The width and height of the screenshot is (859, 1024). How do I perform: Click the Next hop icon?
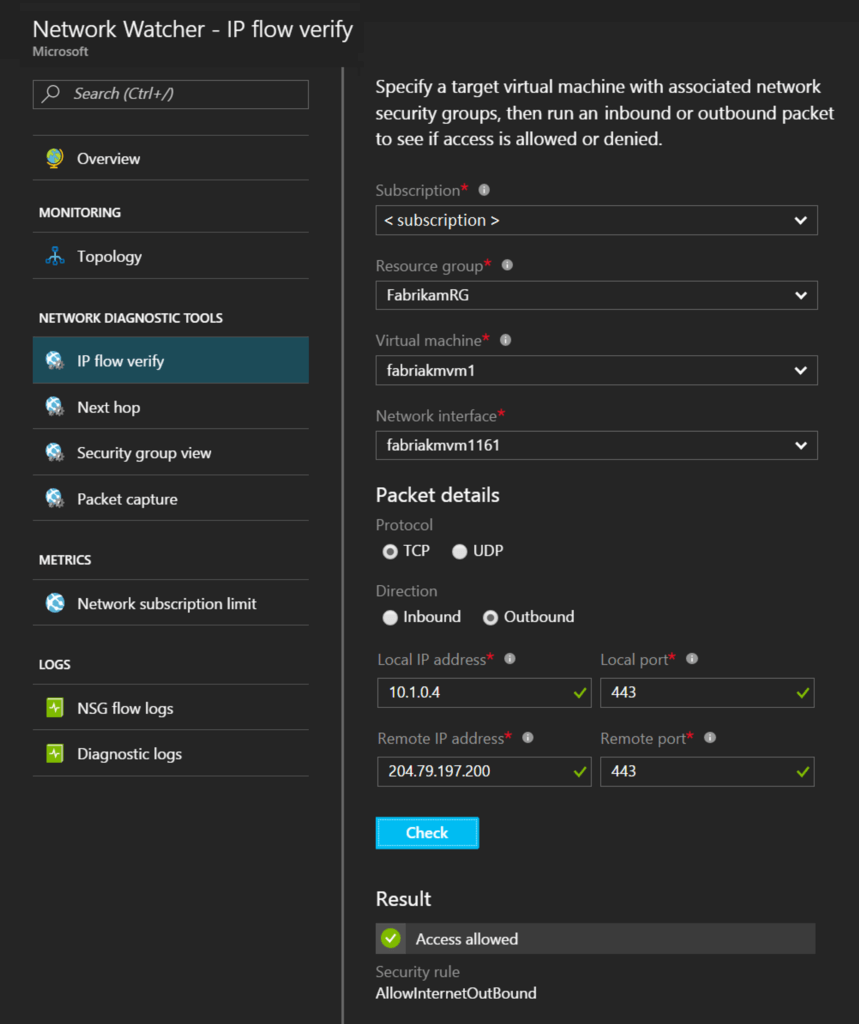coord(55,407)
